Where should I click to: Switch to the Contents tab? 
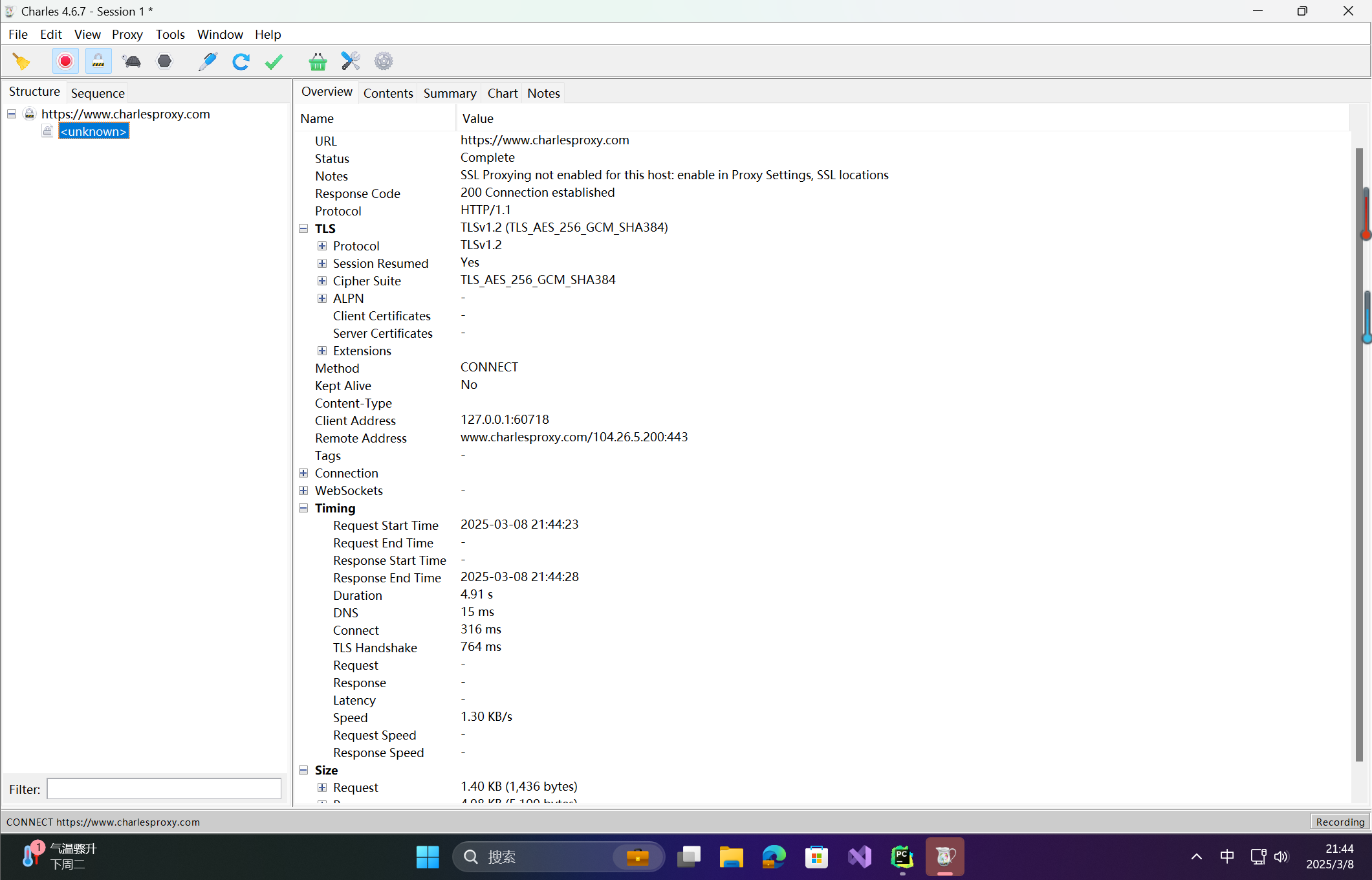(x=388, y=93)
